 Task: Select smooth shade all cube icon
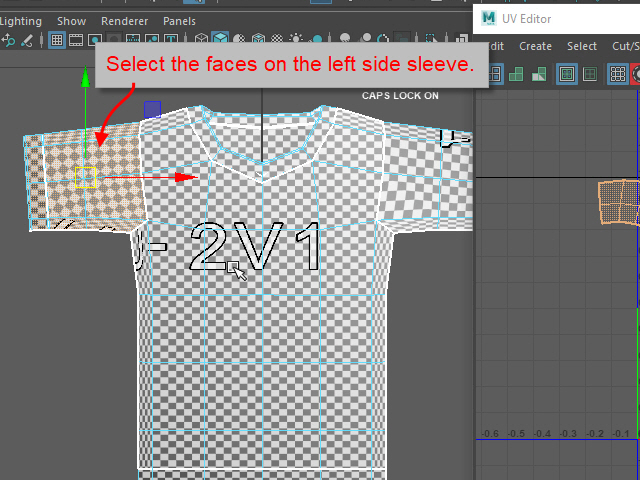pos(220,40)
